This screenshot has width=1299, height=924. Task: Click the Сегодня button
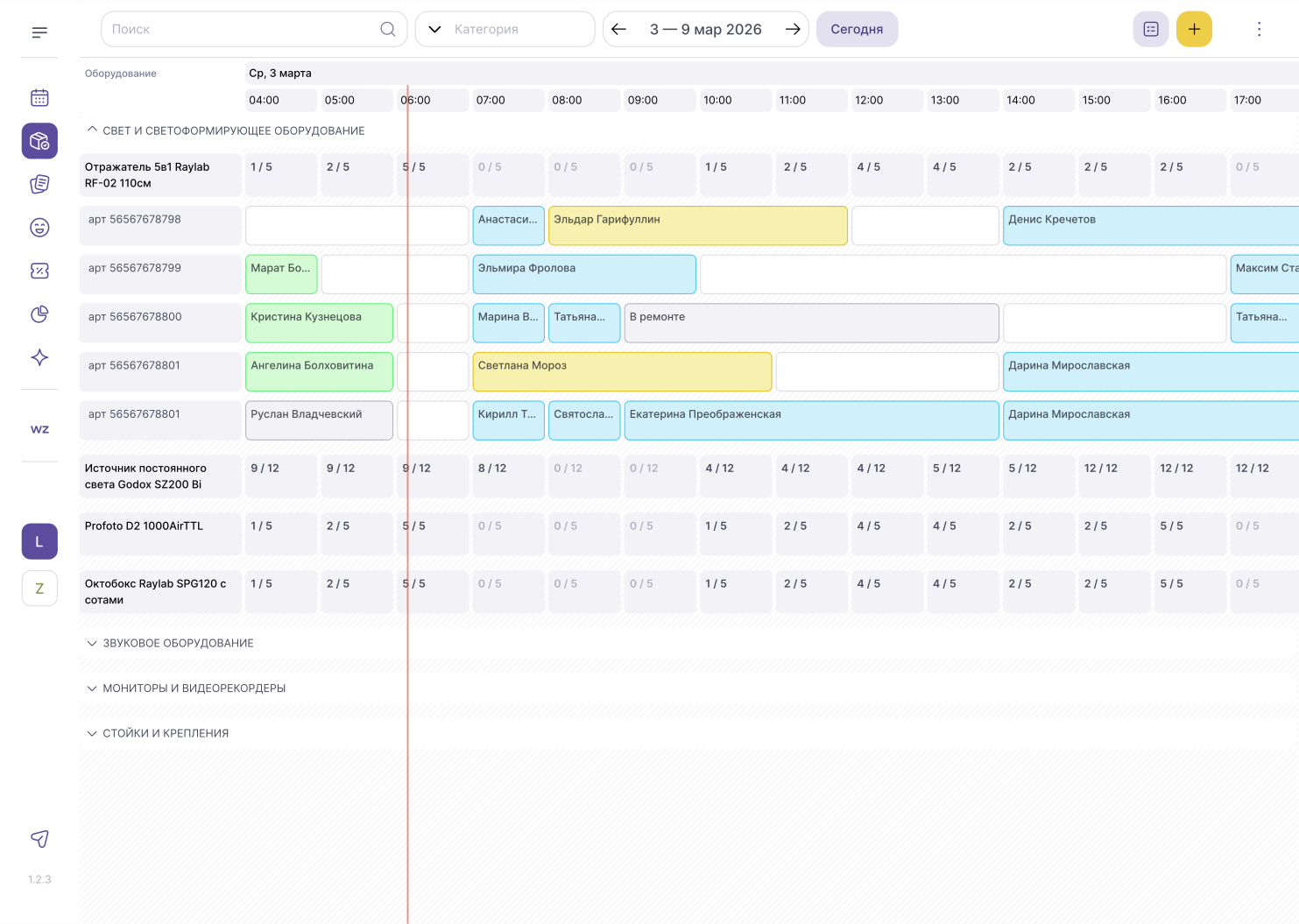pos(857,29)
